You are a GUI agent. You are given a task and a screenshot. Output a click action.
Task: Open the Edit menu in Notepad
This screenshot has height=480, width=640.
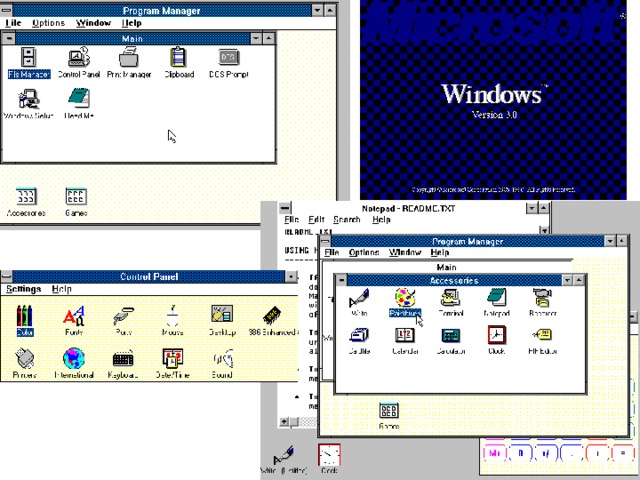[x=316, y=219]
